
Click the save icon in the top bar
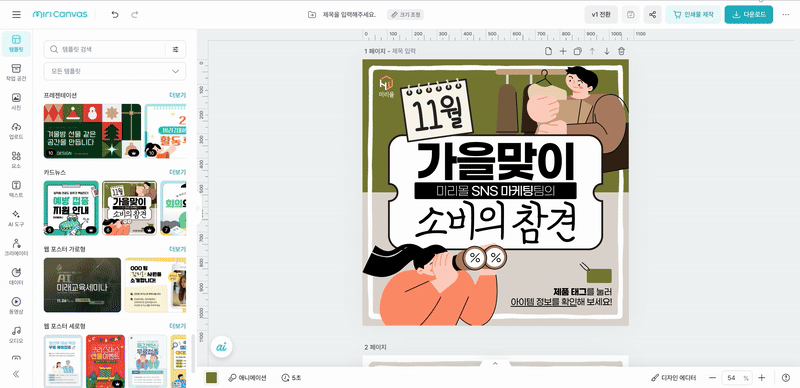[631, 14]
